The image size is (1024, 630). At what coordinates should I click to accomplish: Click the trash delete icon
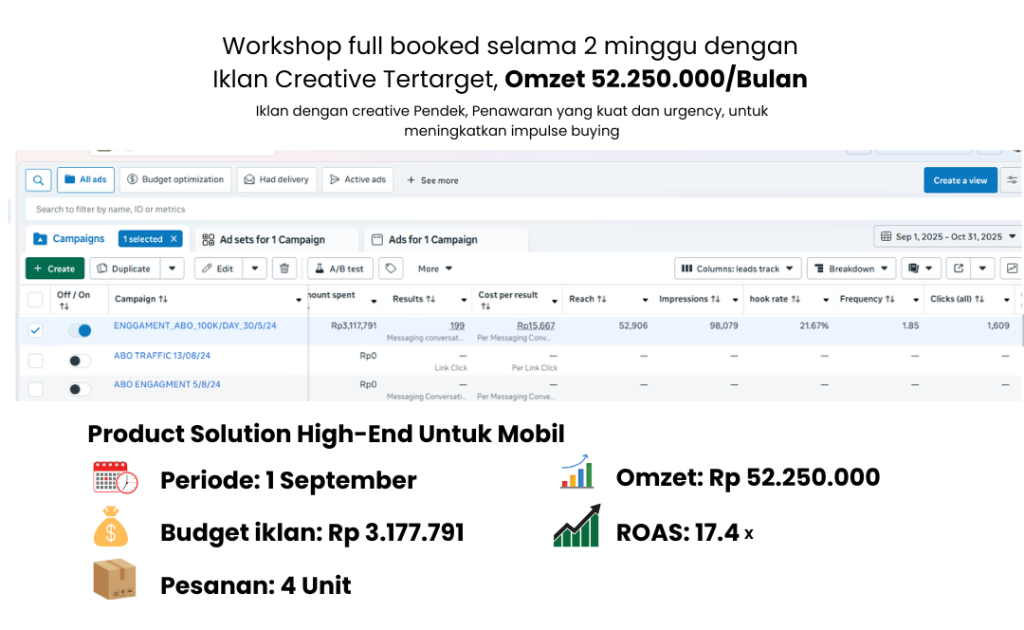coord(284,269)
